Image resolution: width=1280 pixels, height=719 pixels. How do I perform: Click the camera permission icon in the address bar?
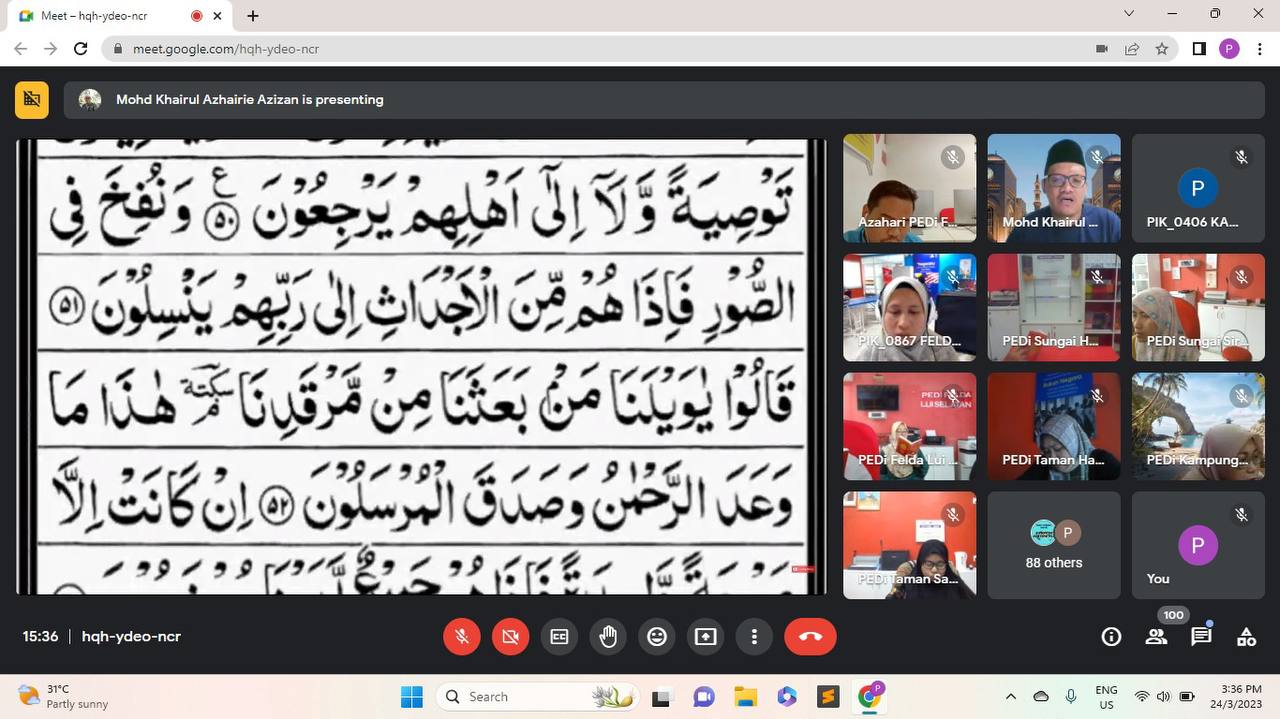(x=1102, y=49)
